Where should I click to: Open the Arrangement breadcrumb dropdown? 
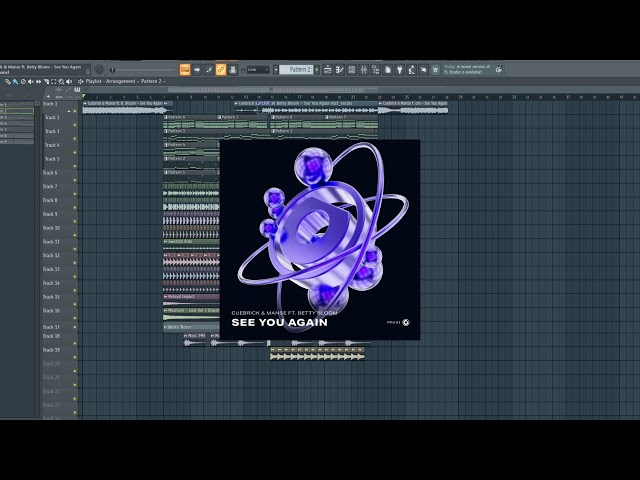click(x=121, y=82)
